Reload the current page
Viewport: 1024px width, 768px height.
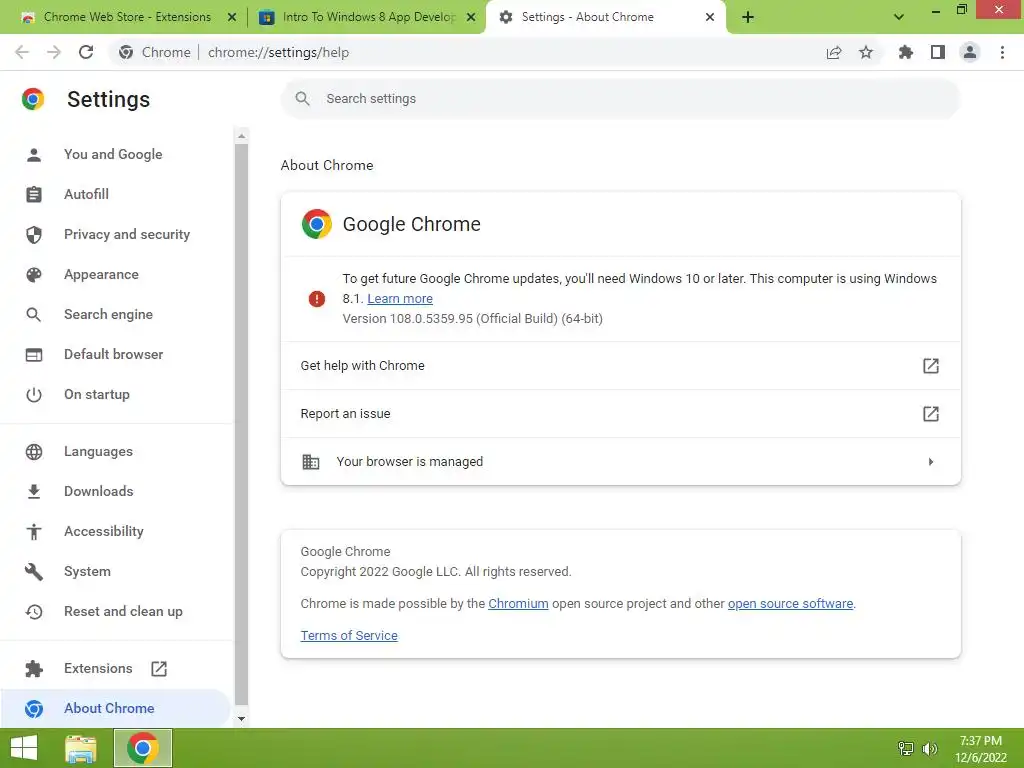(86, 52)
